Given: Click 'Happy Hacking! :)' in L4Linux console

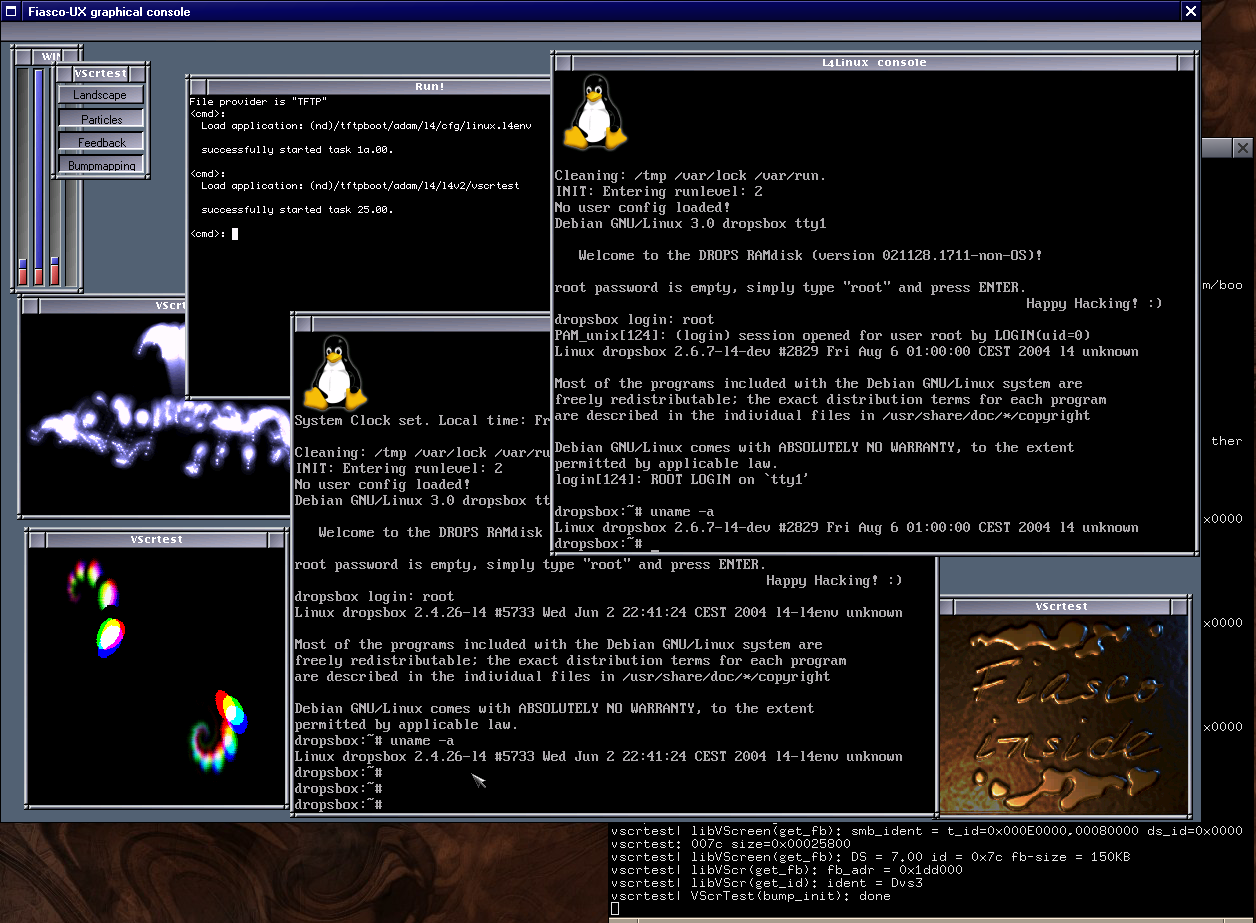Looking at the screenshot, I should (1094, 303).
